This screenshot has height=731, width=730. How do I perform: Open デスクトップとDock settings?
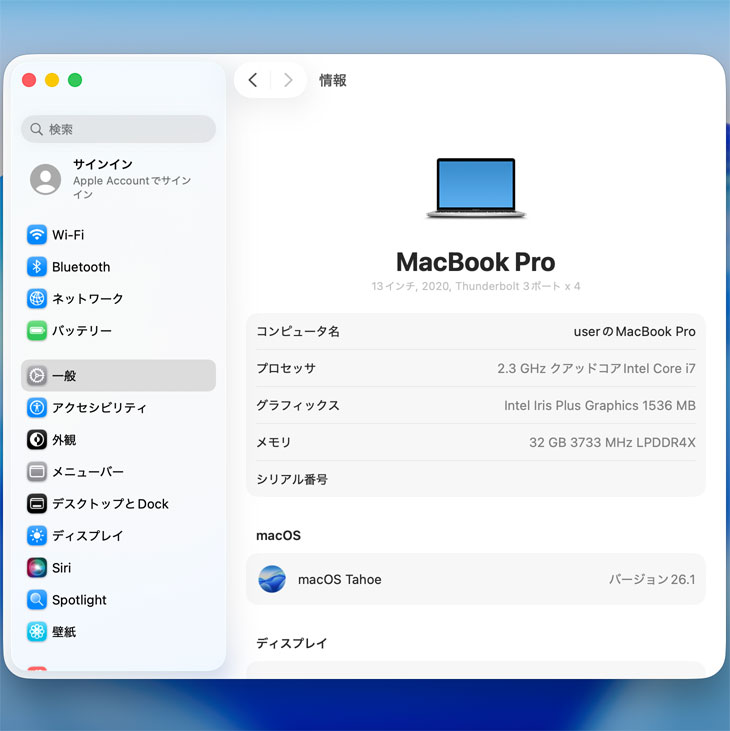coord(110,504)
